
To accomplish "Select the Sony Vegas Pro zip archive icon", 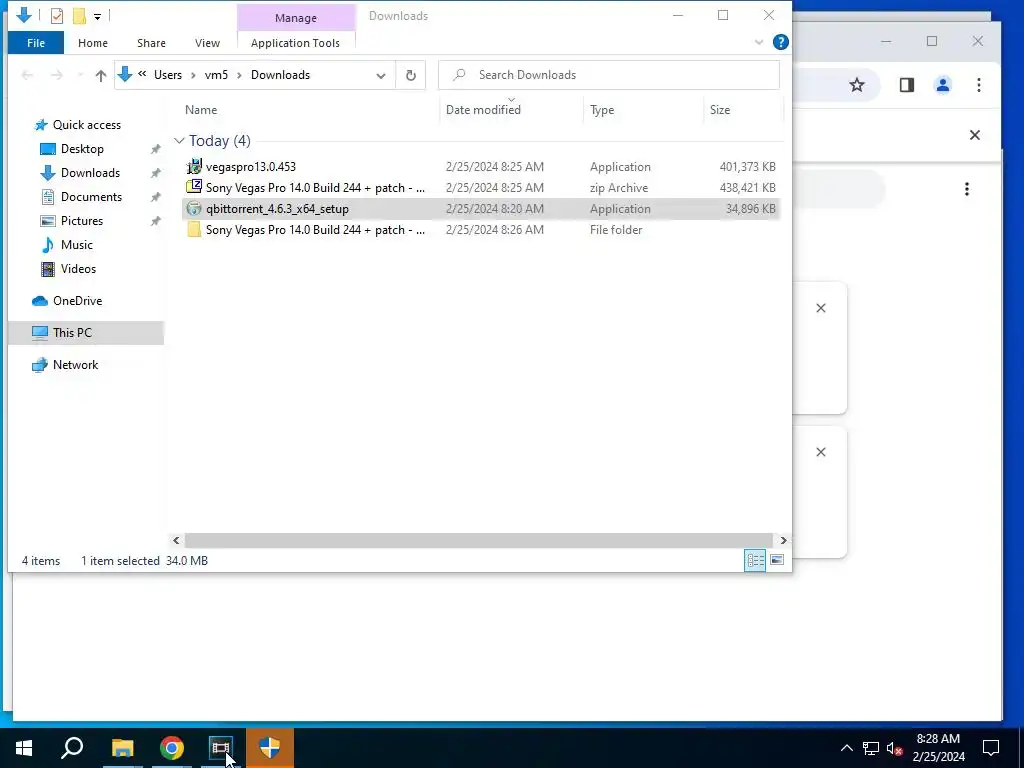I will pos(194,187).
